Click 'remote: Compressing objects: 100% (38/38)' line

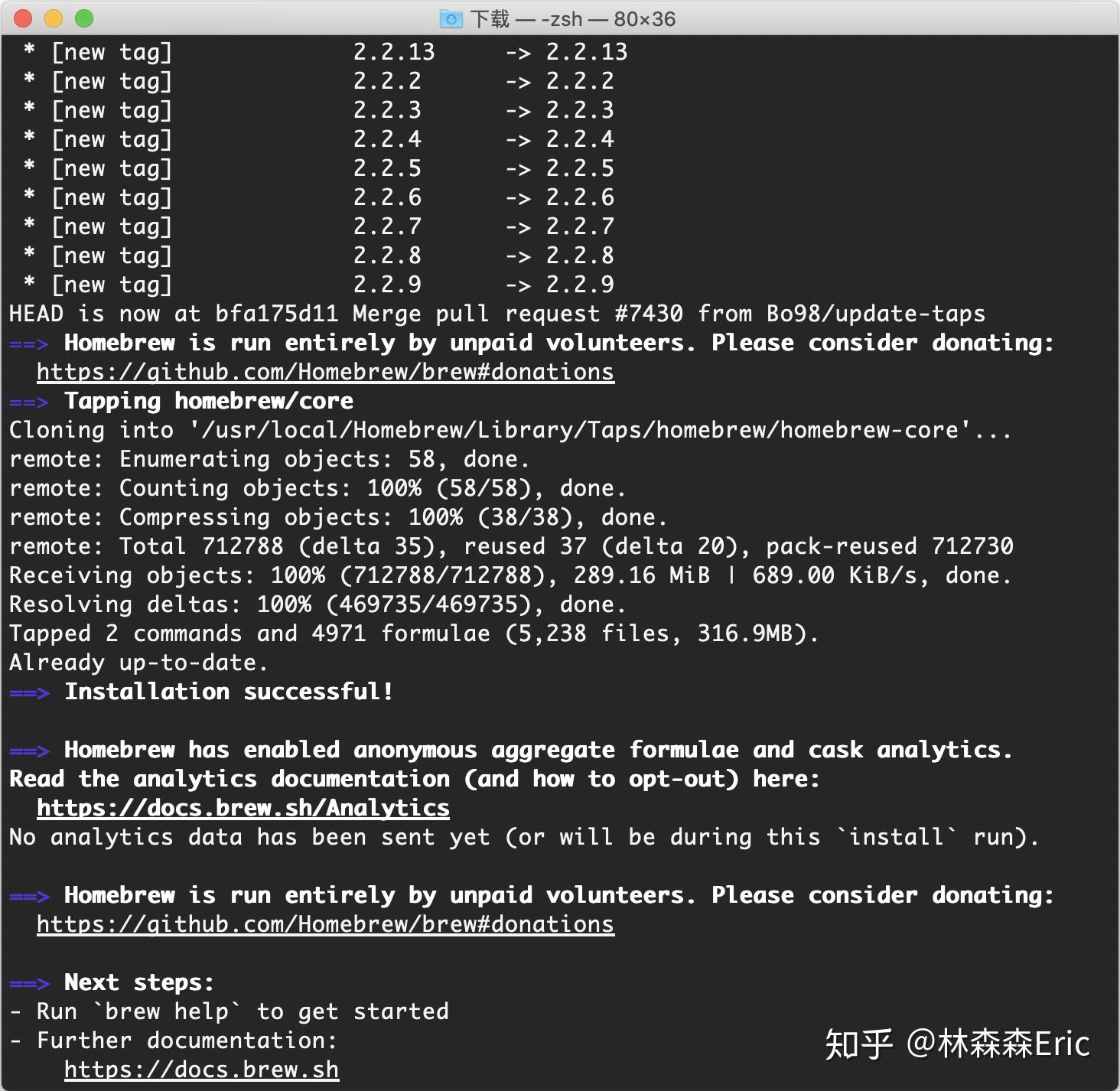tap(338, 517)
